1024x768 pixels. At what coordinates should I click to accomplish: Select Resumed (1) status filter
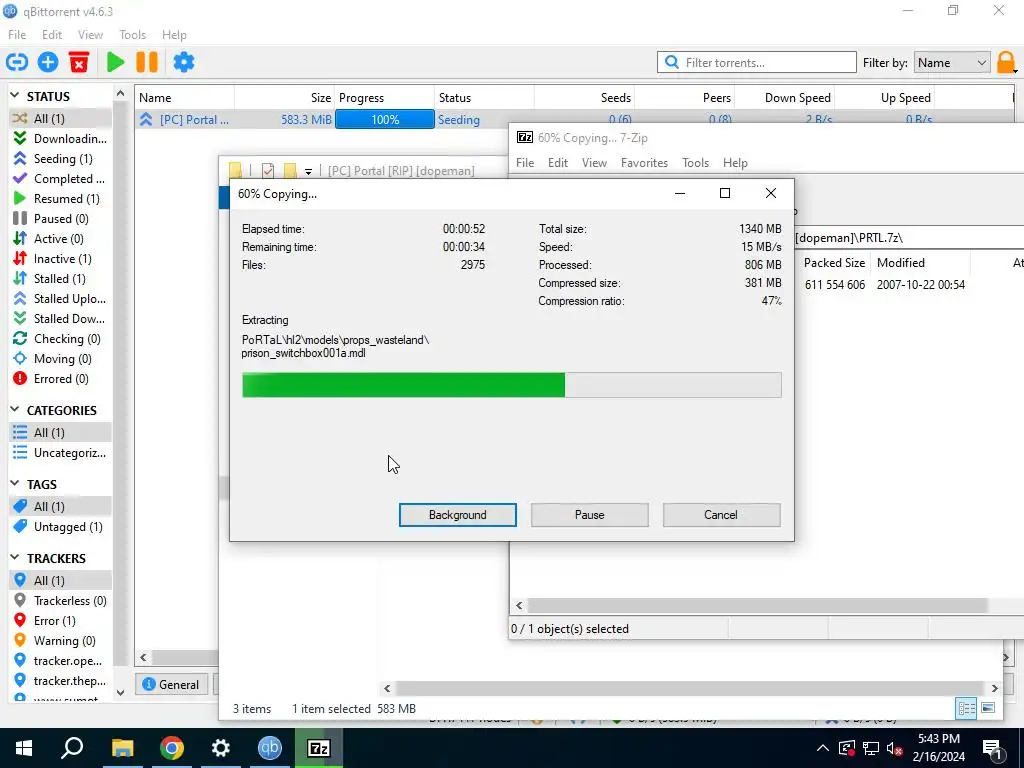coord(60,199)
